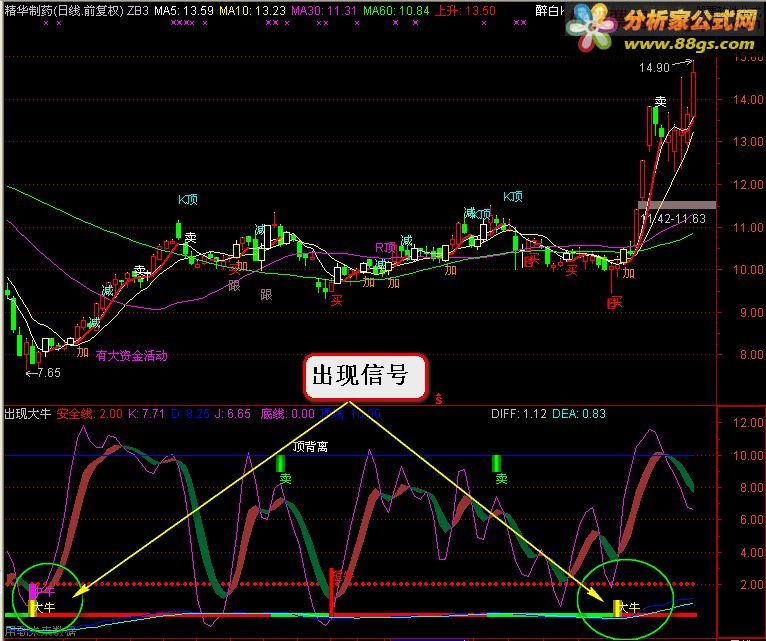
Task: Click the 2.00 indicator axis label
Action: click(x=751, y=584)
